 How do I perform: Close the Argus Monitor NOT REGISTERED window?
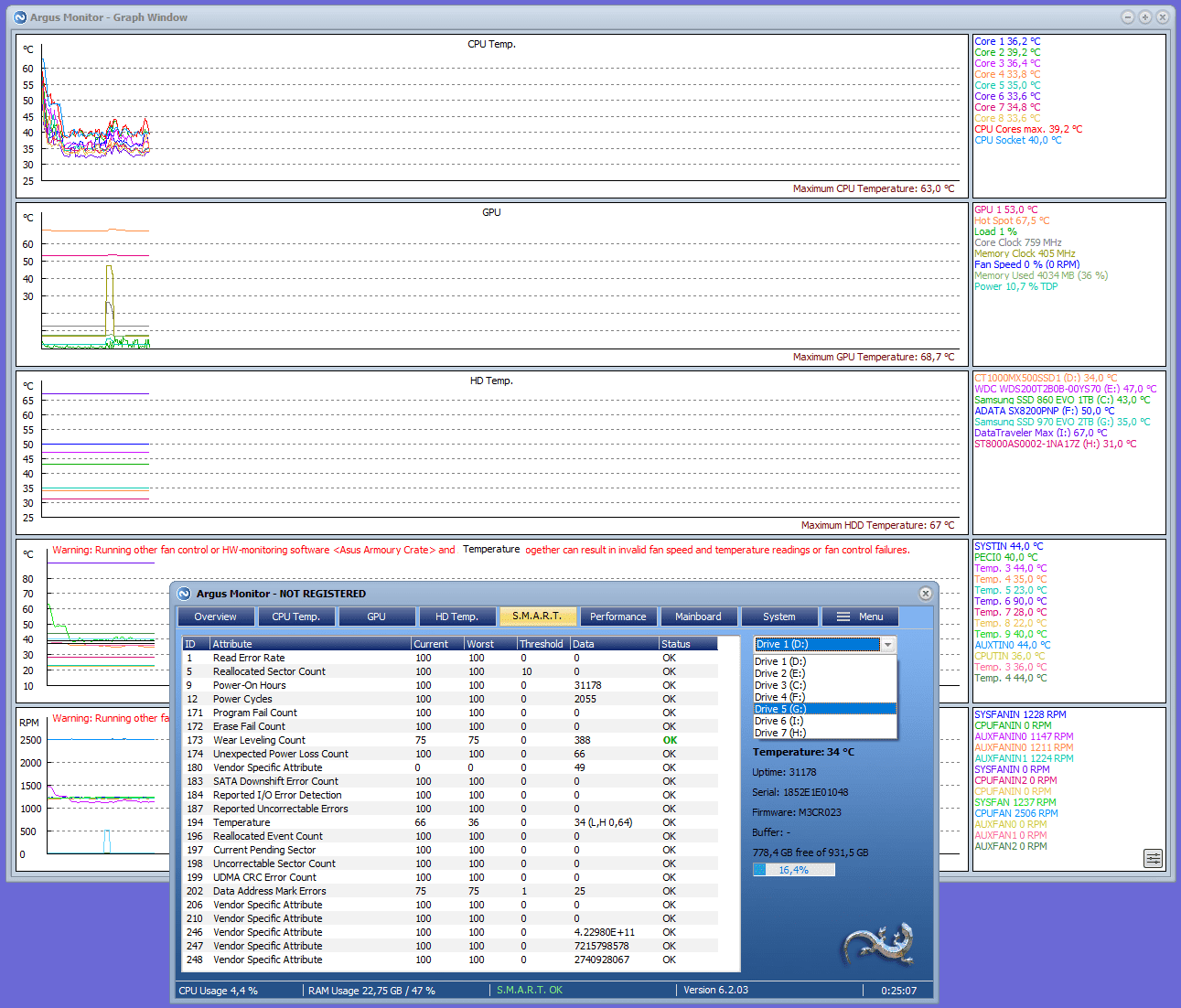tap(925, 594)
